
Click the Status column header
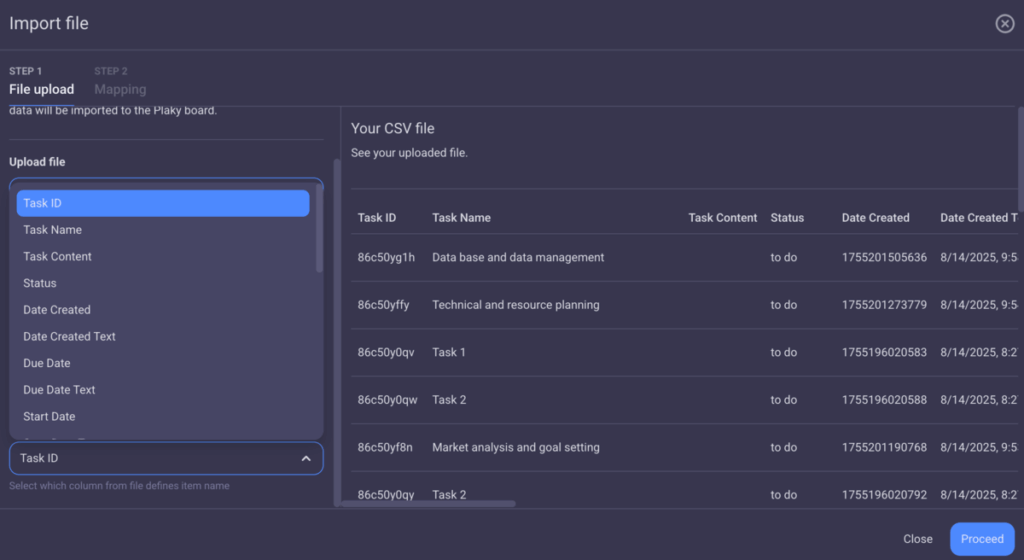[787, 218]
